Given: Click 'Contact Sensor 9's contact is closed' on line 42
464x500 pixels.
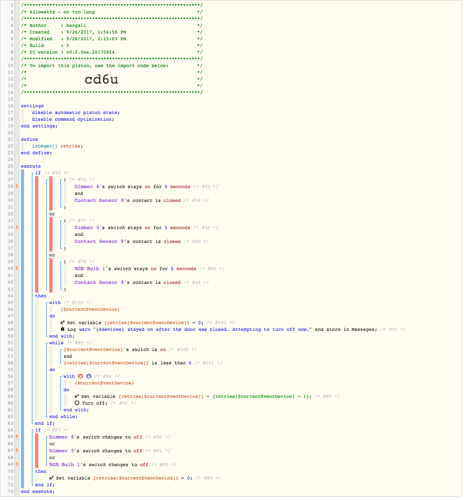Looking at the screenshot, I should 128,283.
